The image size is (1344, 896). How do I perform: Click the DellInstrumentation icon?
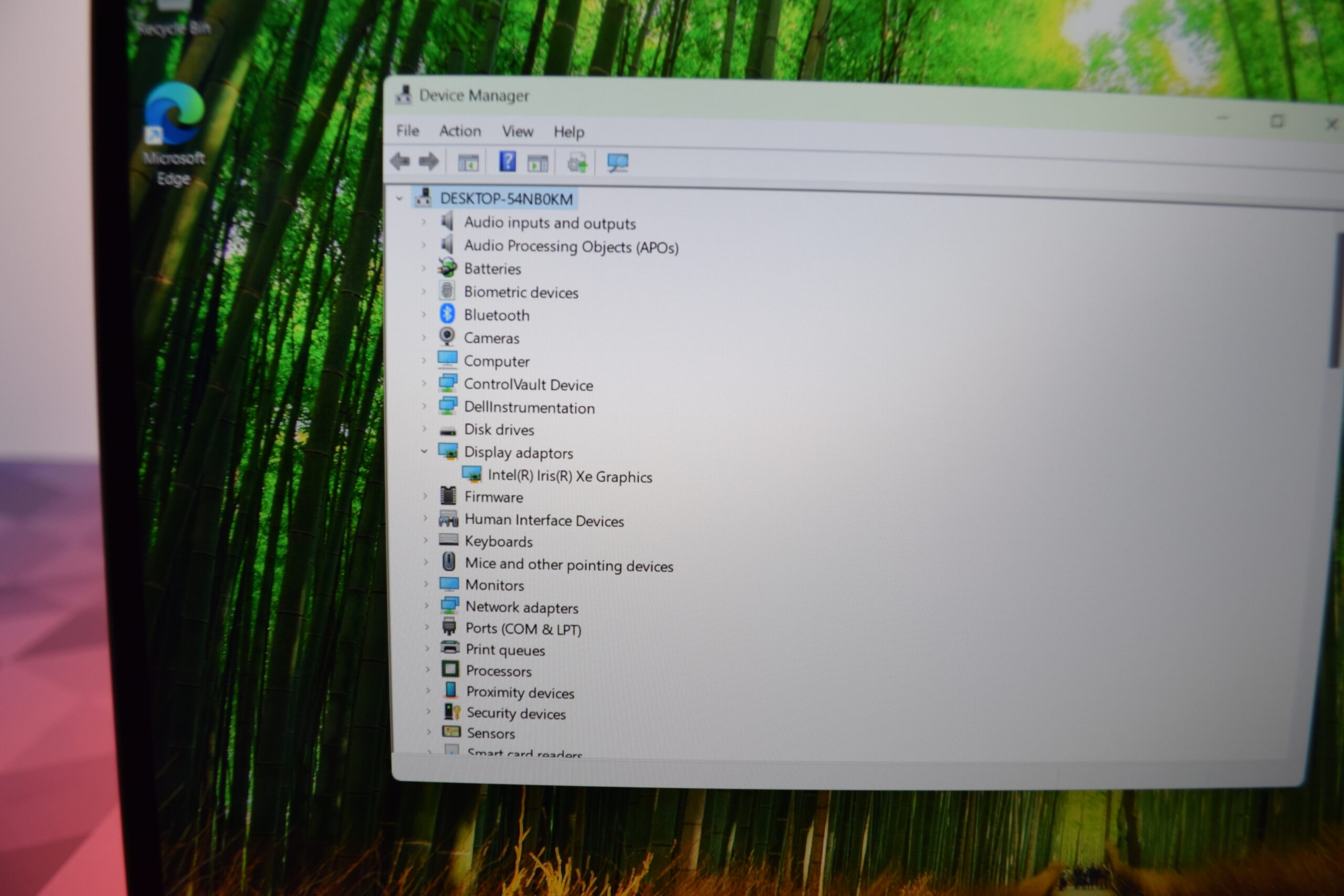pos(448,406)
